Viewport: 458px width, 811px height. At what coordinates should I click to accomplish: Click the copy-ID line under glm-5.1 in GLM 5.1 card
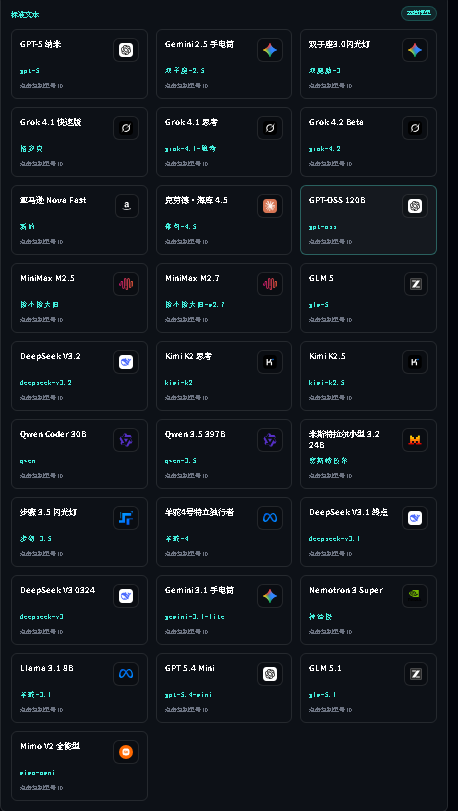331,710
